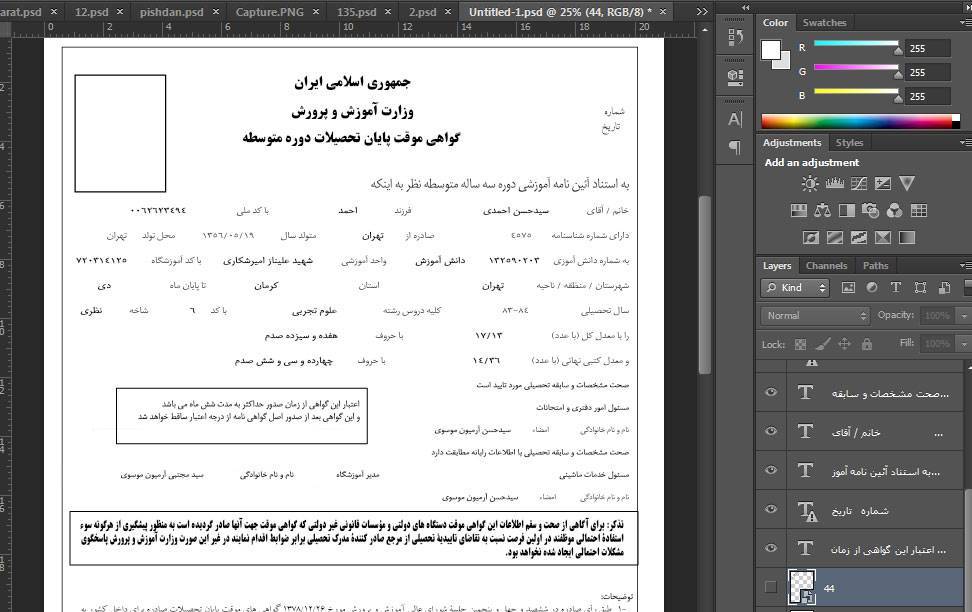Screen dimensions: 972x612
Task: Add a Curves adjustment
Action: coord(859,184)
